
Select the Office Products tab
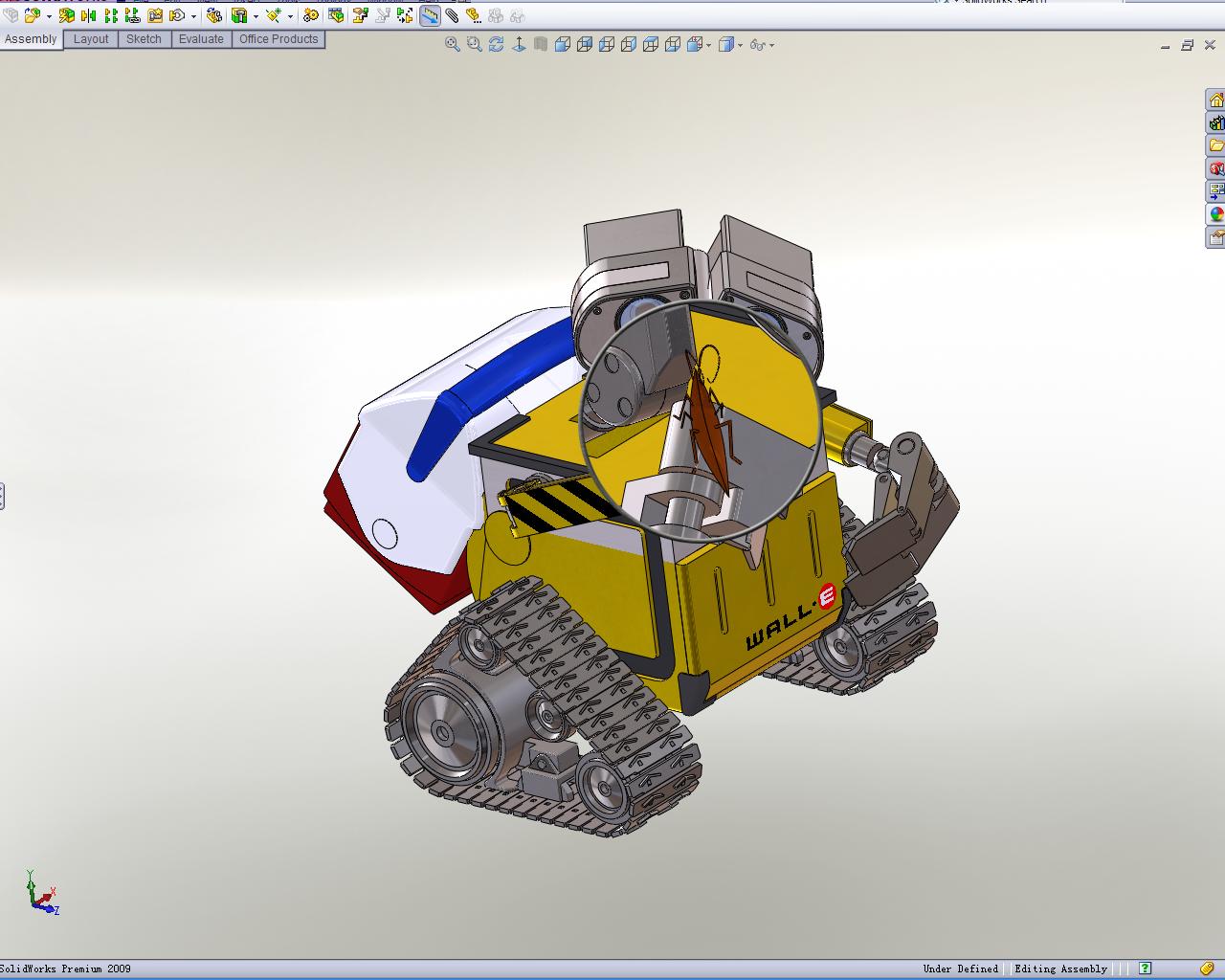click(x=278, y=39)
